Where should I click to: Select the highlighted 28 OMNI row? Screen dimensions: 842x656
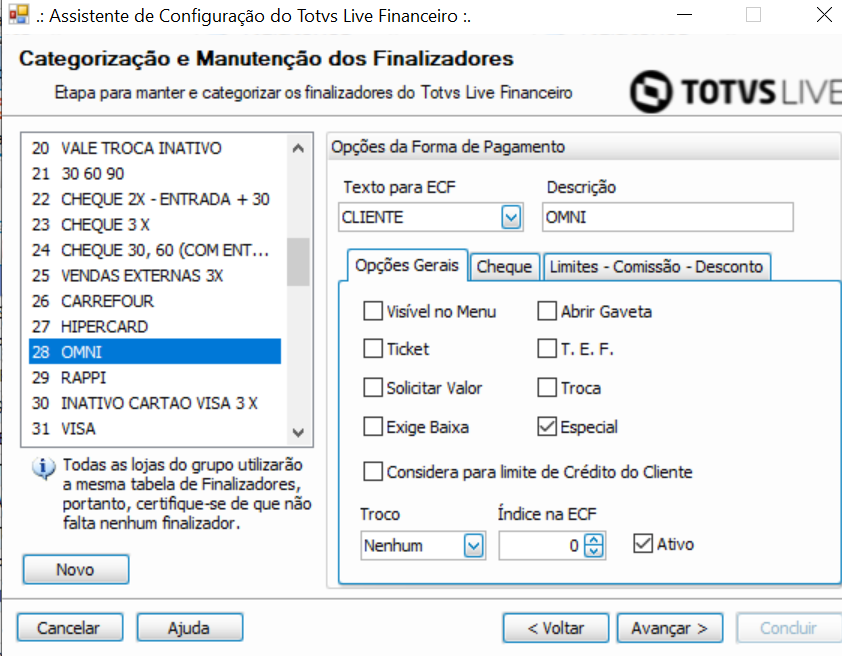(x=155, y=352)
